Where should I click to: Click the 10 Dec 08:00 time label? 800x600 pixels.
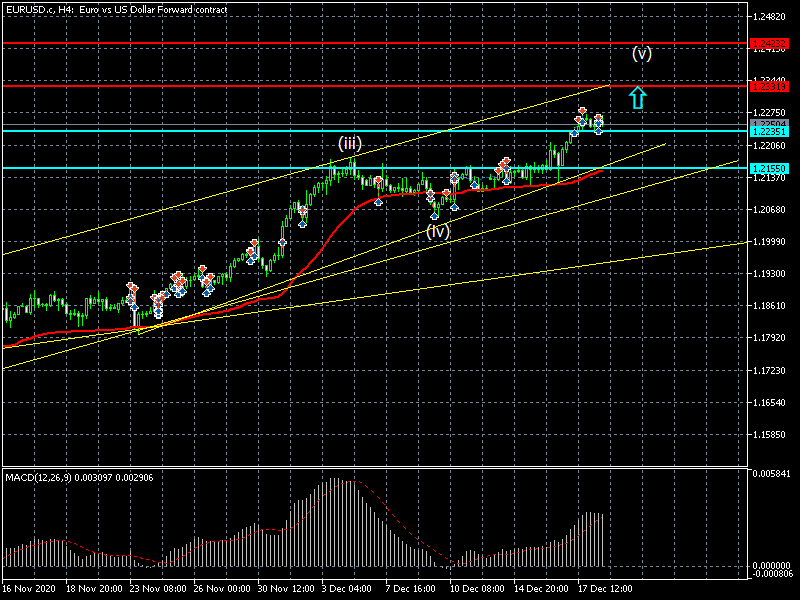point(479,589)
